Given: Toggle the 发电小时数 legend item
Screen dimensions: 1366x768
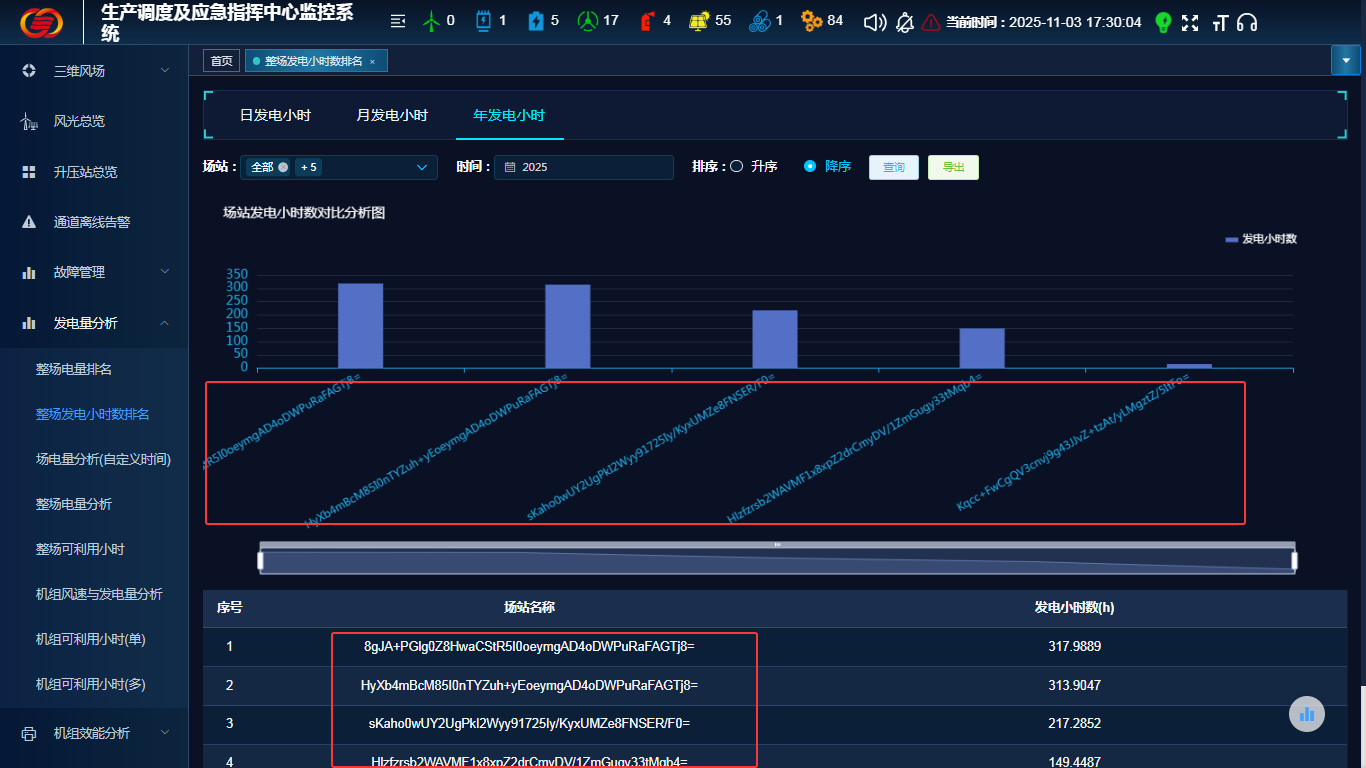Looking at the screenshot, I should click(x=1261, y=239).
